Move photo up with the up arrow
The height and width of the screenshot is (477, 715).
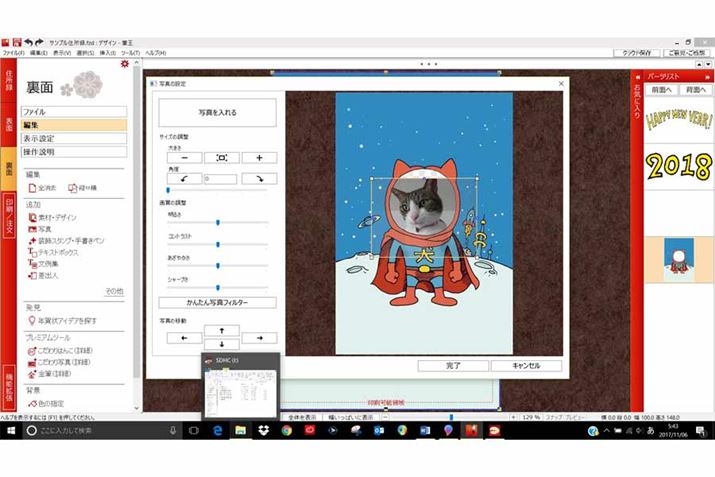pyautogui.click(x=222, y=330)
